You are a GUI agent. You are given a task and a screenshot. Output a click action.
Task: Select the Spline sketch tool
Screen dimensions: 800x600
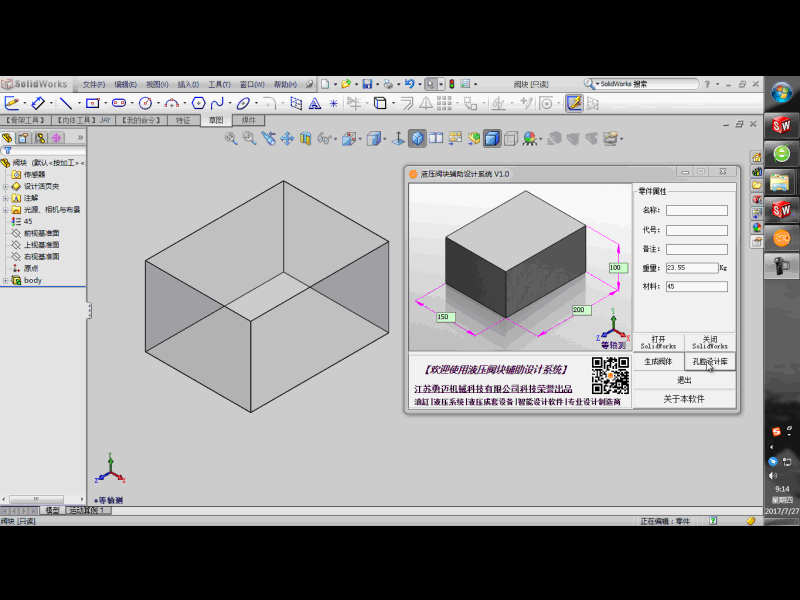click(x=217, y=103)
